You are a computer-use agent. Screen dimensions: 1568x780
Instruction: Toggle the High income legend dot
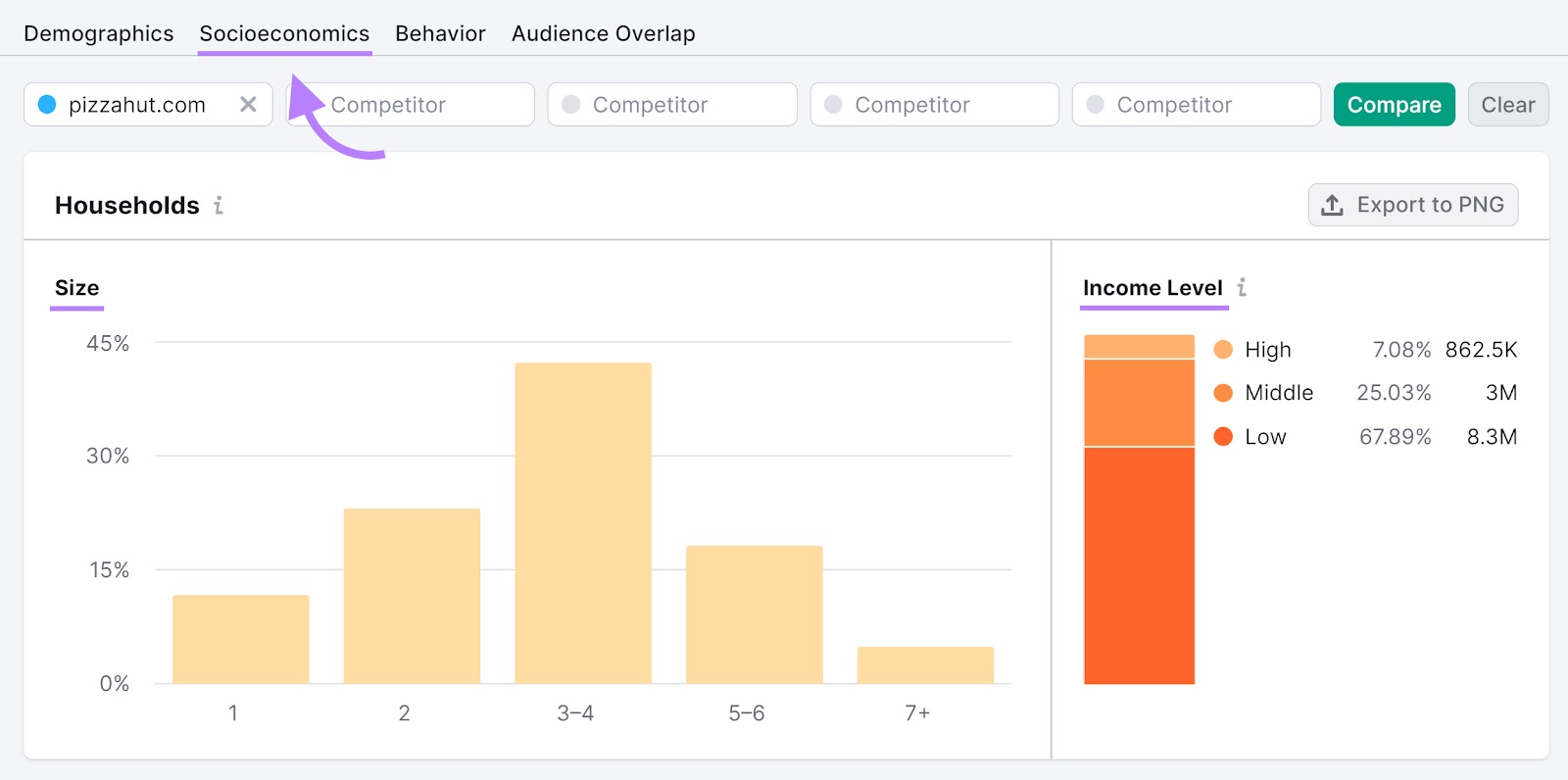[1223, 350]
